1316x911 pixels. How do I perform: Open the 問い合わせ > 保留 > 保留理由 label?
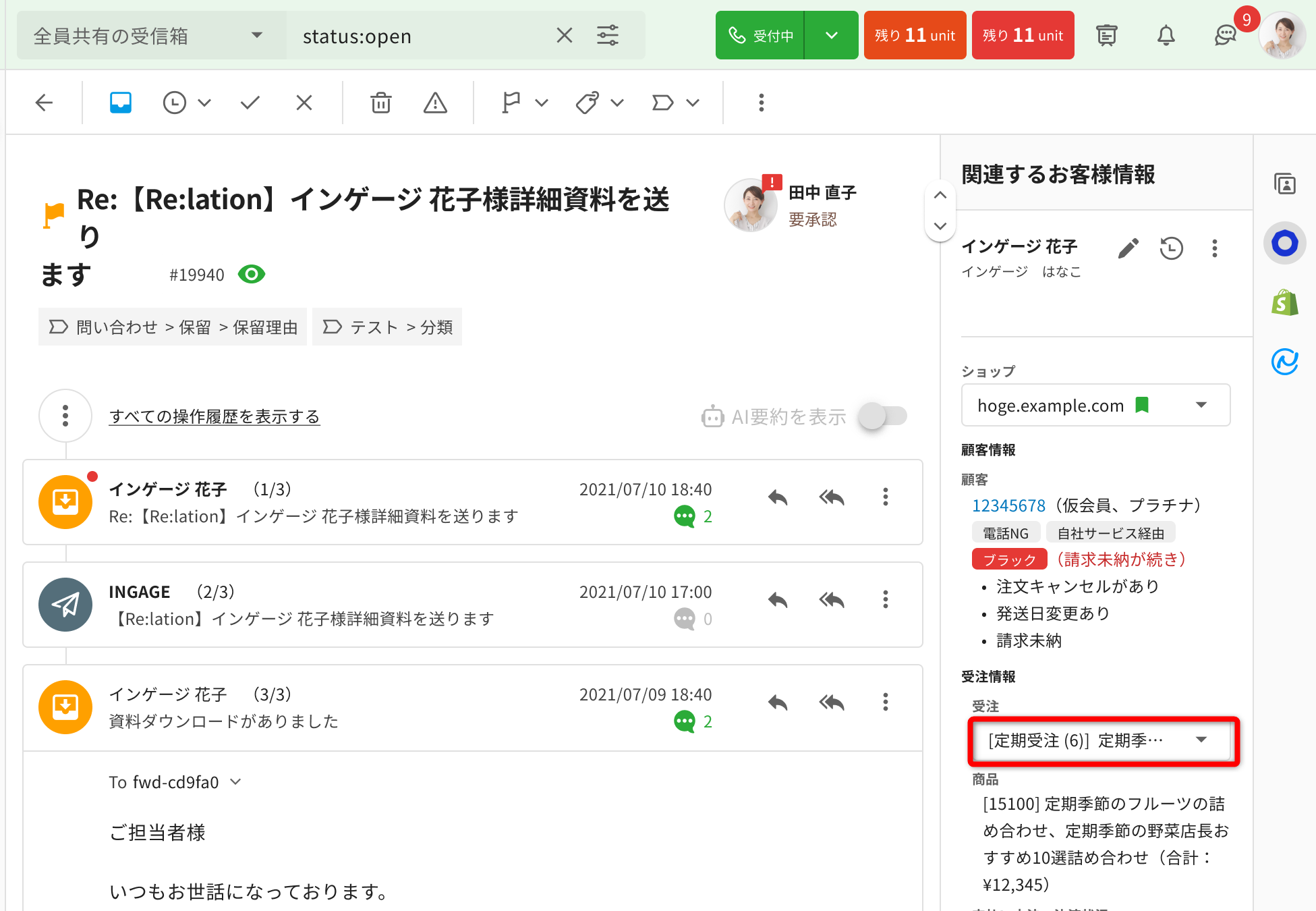click(x=173, y=327)
